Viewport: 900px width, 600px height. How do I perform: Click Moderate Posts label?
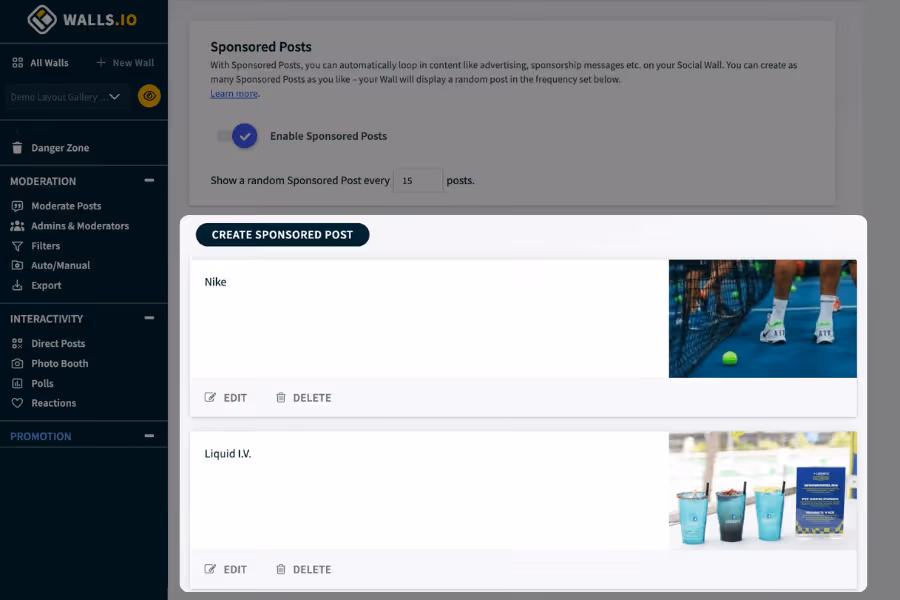[x=66, y=206]
